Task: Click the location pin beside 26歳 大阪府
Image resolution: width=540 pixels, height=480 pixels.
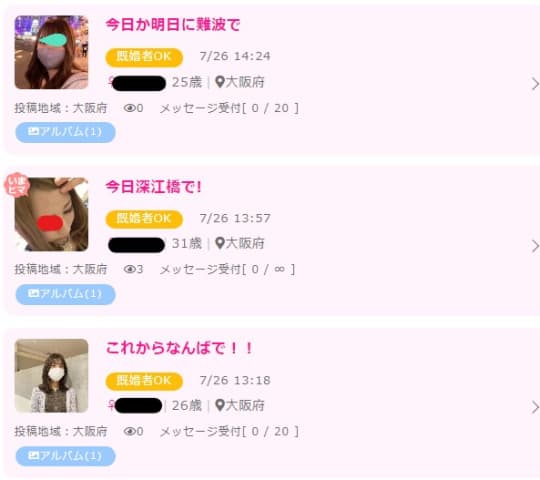Action: tap(220, 405)
